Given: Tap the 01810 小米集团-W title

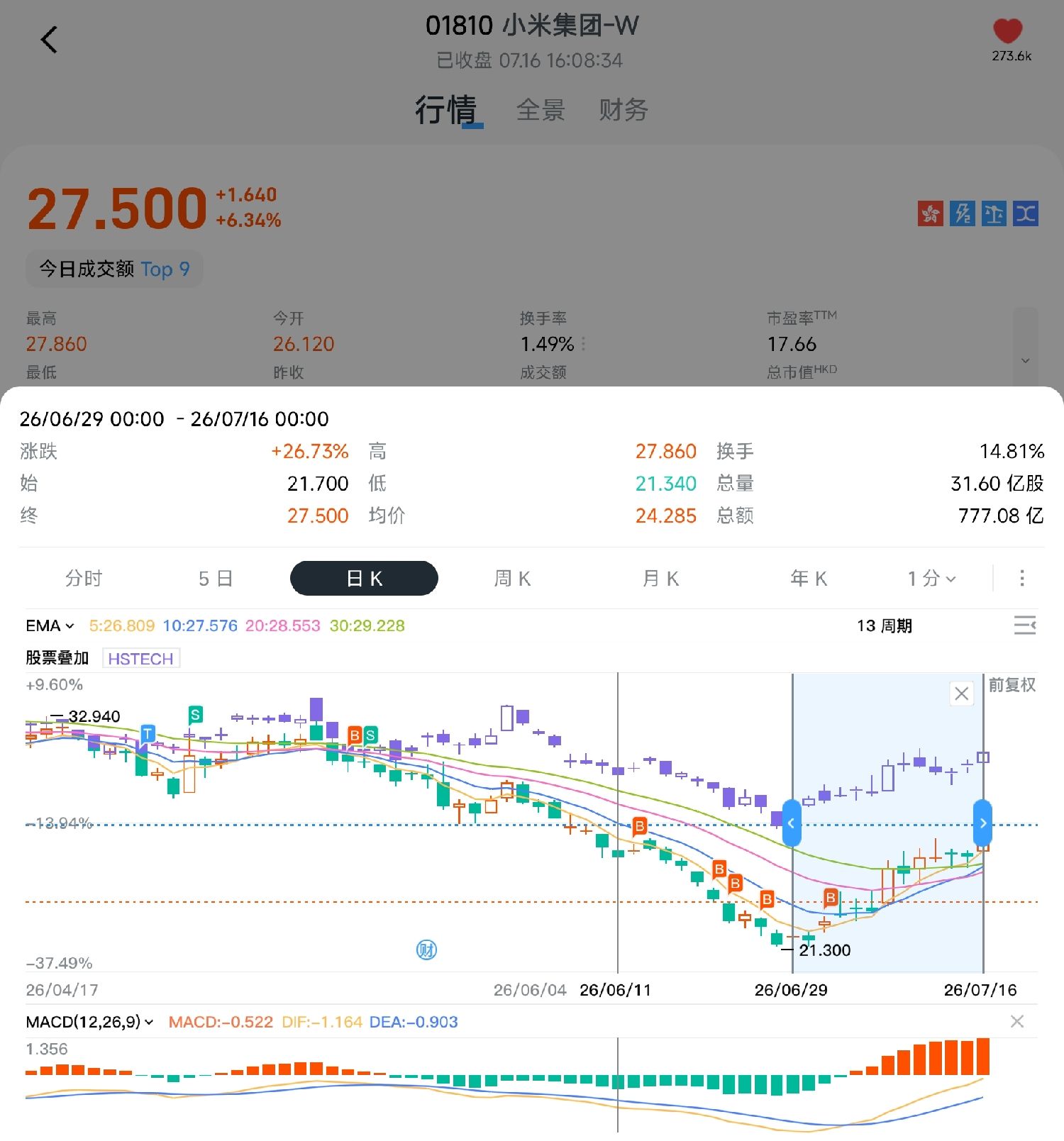Looking at the screenshot, I should (x=532, y=26).
